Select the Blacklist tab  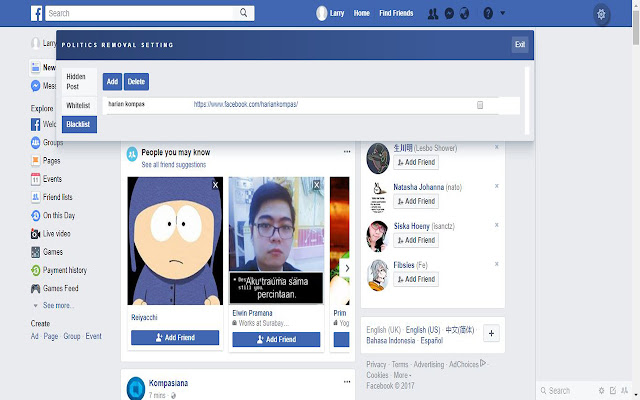pos(79,124)
